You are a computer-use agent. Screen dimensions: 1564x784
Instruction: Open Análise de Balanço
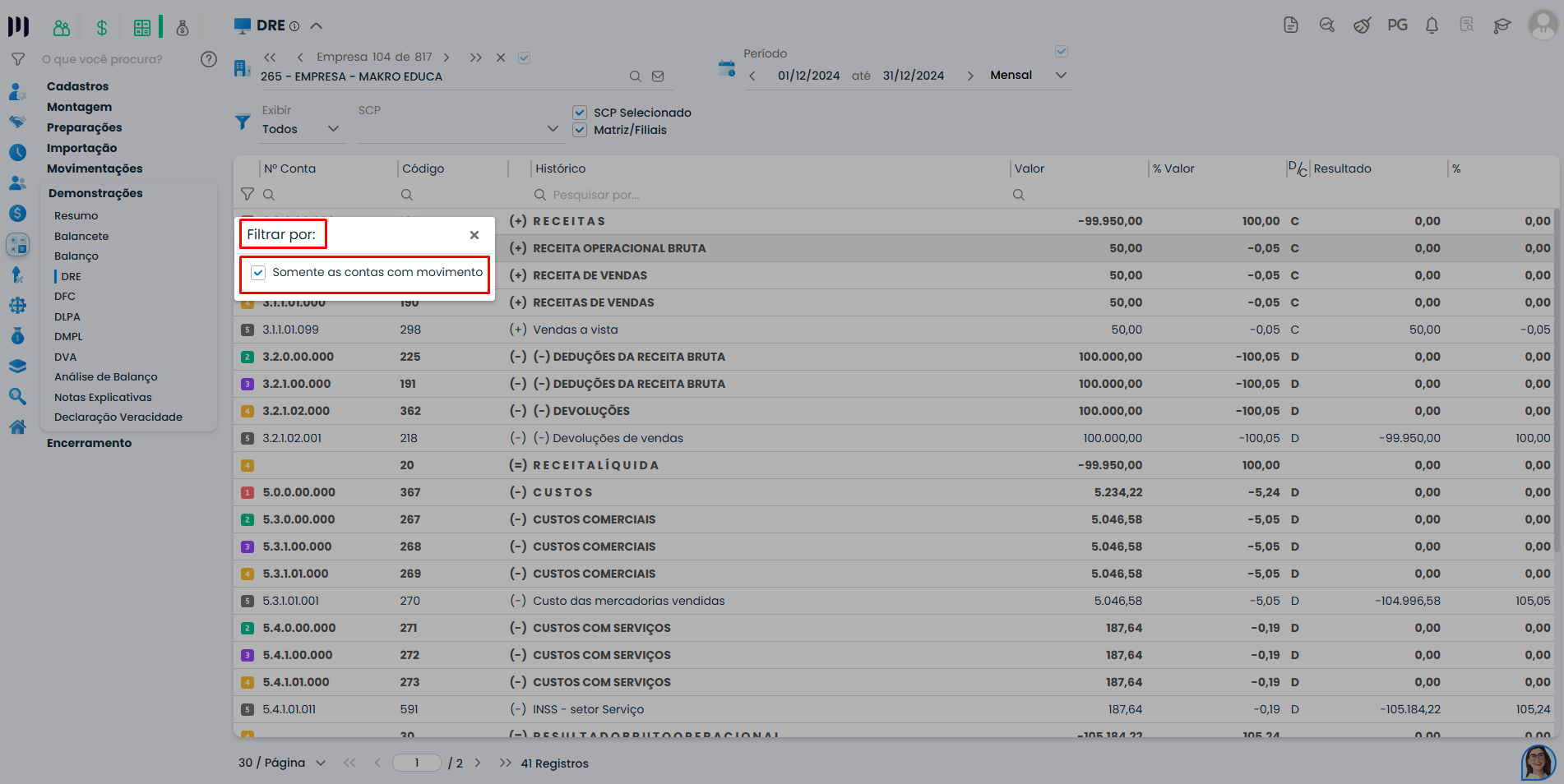(106, 377)
